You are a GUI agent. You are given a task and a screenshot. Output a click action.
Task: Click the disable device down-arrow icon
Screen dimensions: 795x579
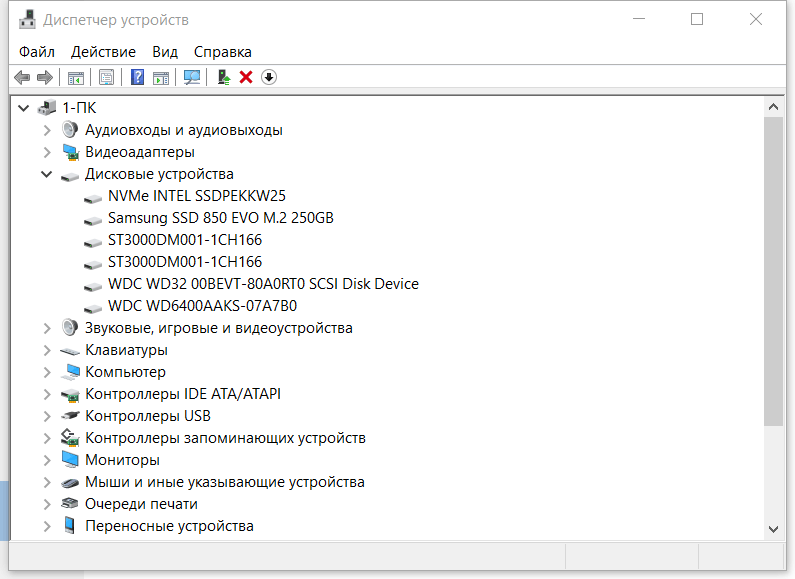tap(269, 78)
